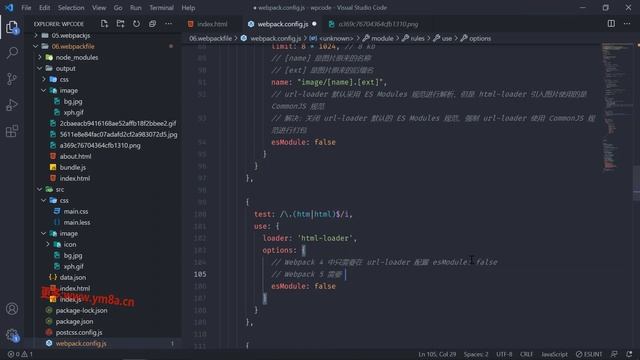Viewport: 640px width, 360px height.
Task: Expand the node_modules folder
Action: (x=76, y=58)
